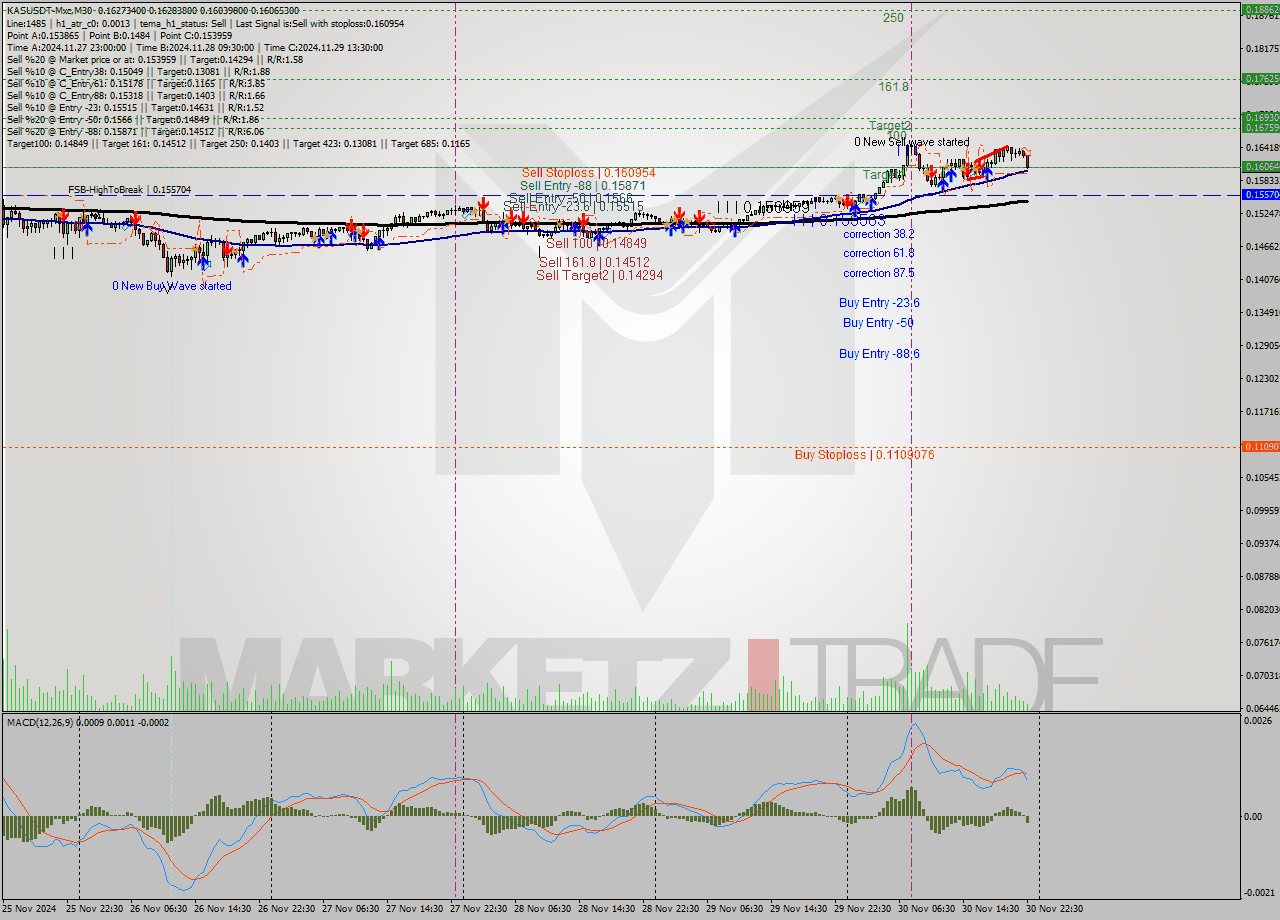Screen dimensions: 1280x920
Task: Click the 'Buy Entry -88.6' label
Action: tap(879, 354)
